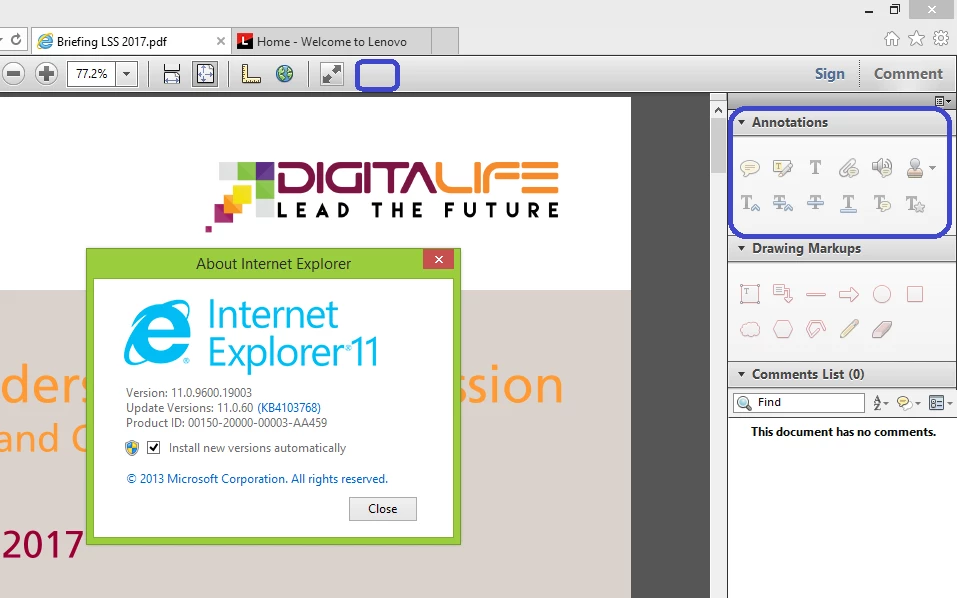Click the document vertical scrollbar thumb

718,146
